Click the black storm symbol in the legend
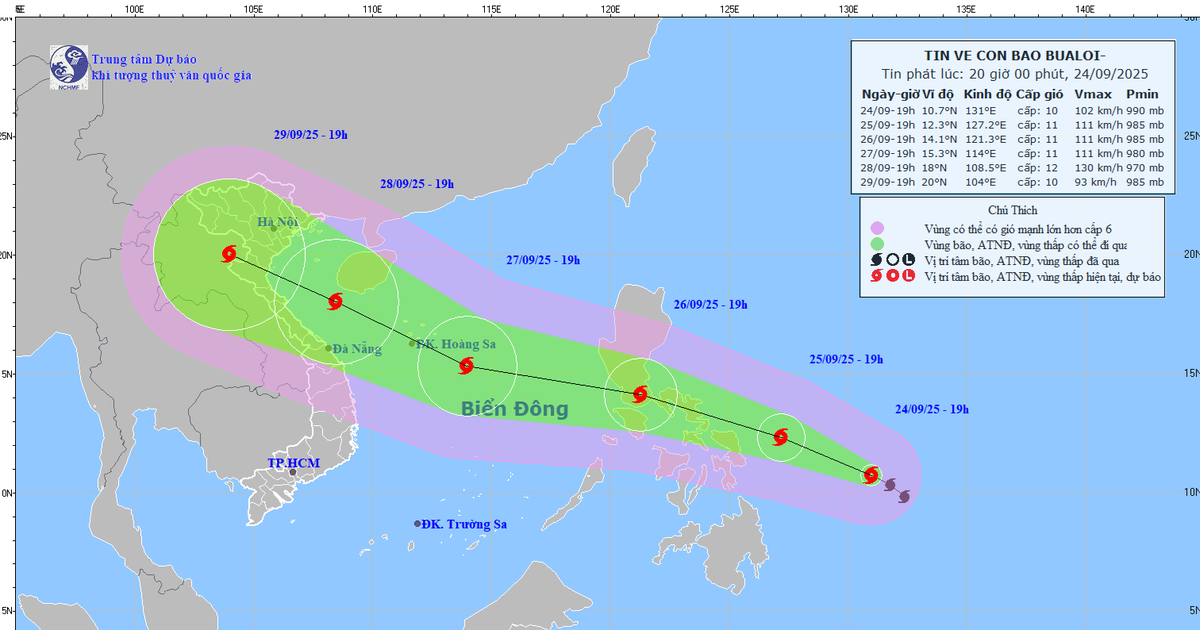This screenshot has height=630, width=1200. point(877,260)
